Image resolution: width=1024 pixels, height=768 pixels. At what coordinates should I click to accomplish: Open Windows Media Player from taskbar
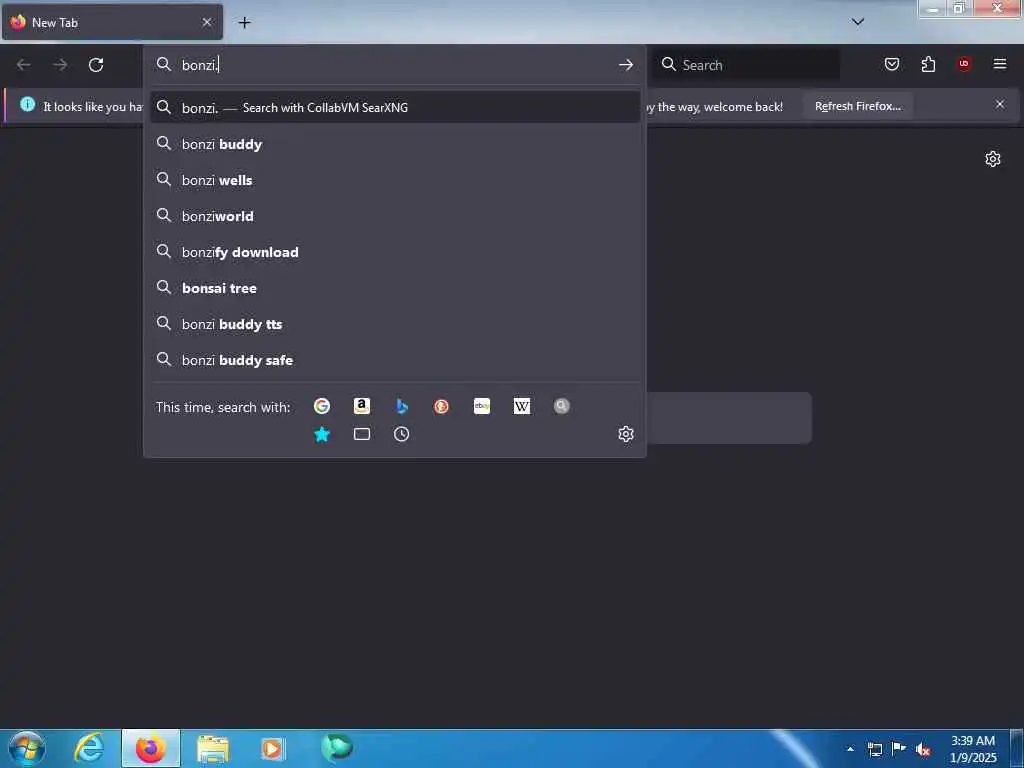[x=273, y=748]
